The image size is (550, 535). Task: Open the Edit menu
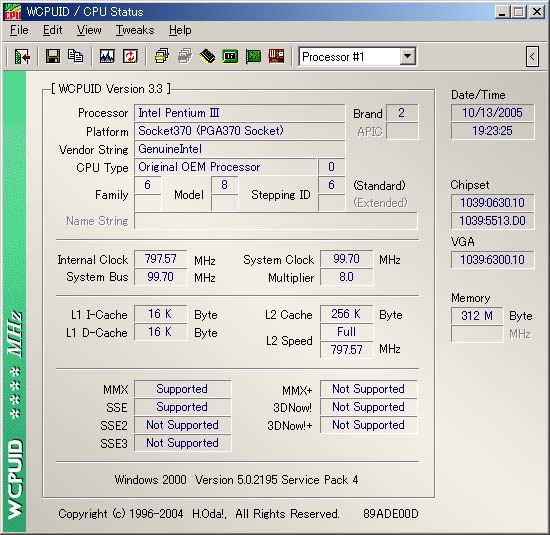click(x=53, y=30)
